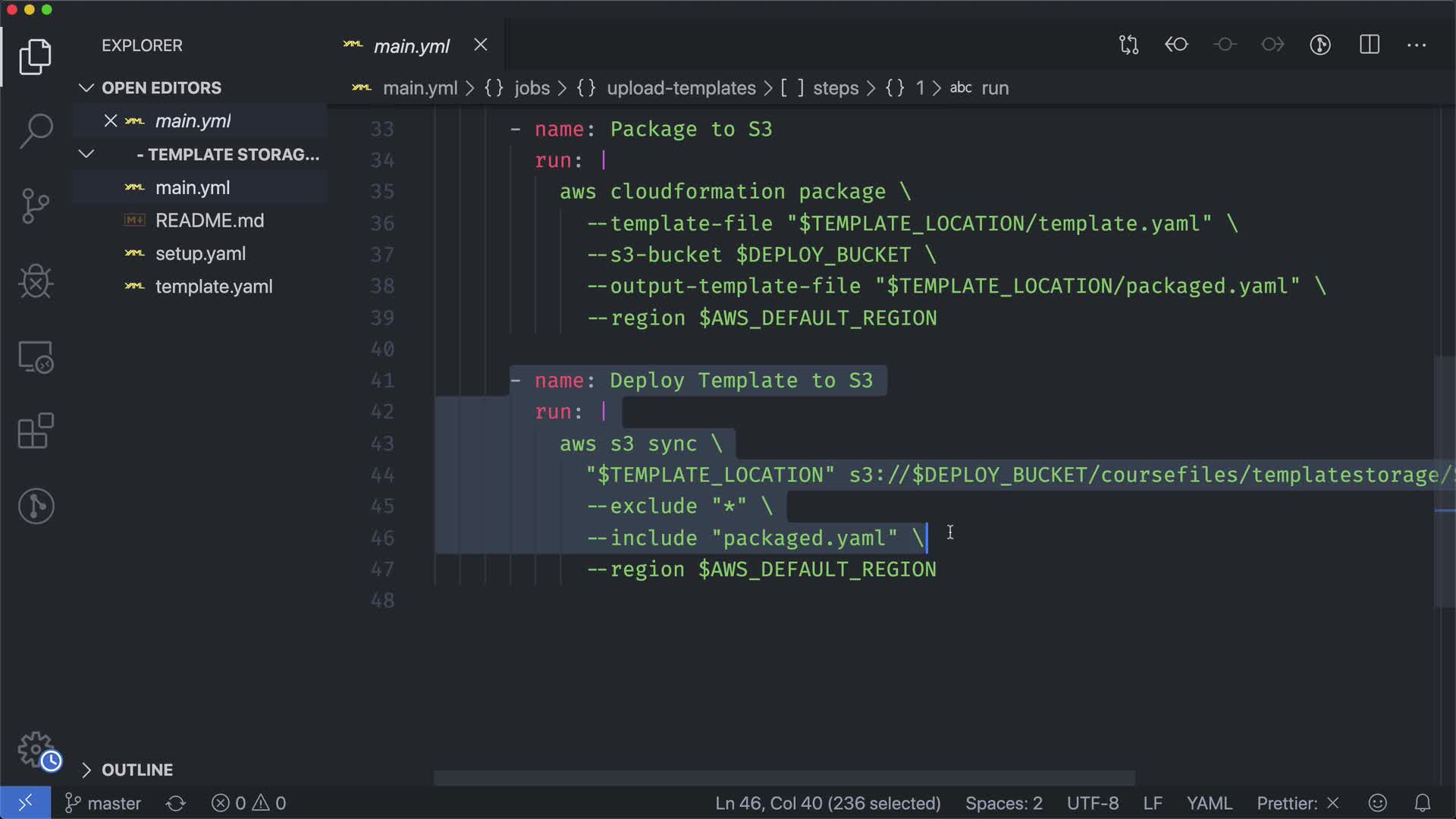The width and height of the screenshot is (1456, 819).
Task: Click the Split Editor Right icon
Action: 1369,45
